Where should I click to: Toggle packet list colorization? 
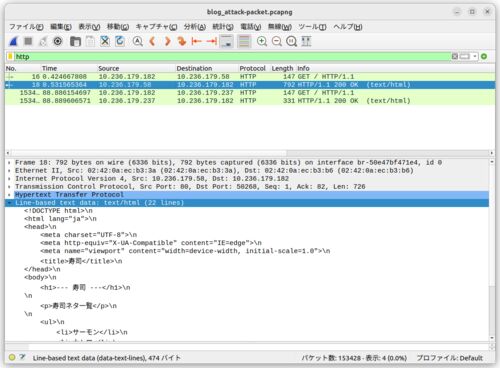pyautogui.click(x=244, y=41)
